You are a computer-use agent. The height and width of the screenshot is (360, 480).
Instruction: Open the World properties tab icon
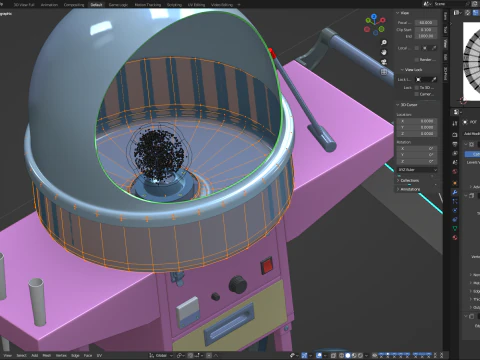coord(455,171)
